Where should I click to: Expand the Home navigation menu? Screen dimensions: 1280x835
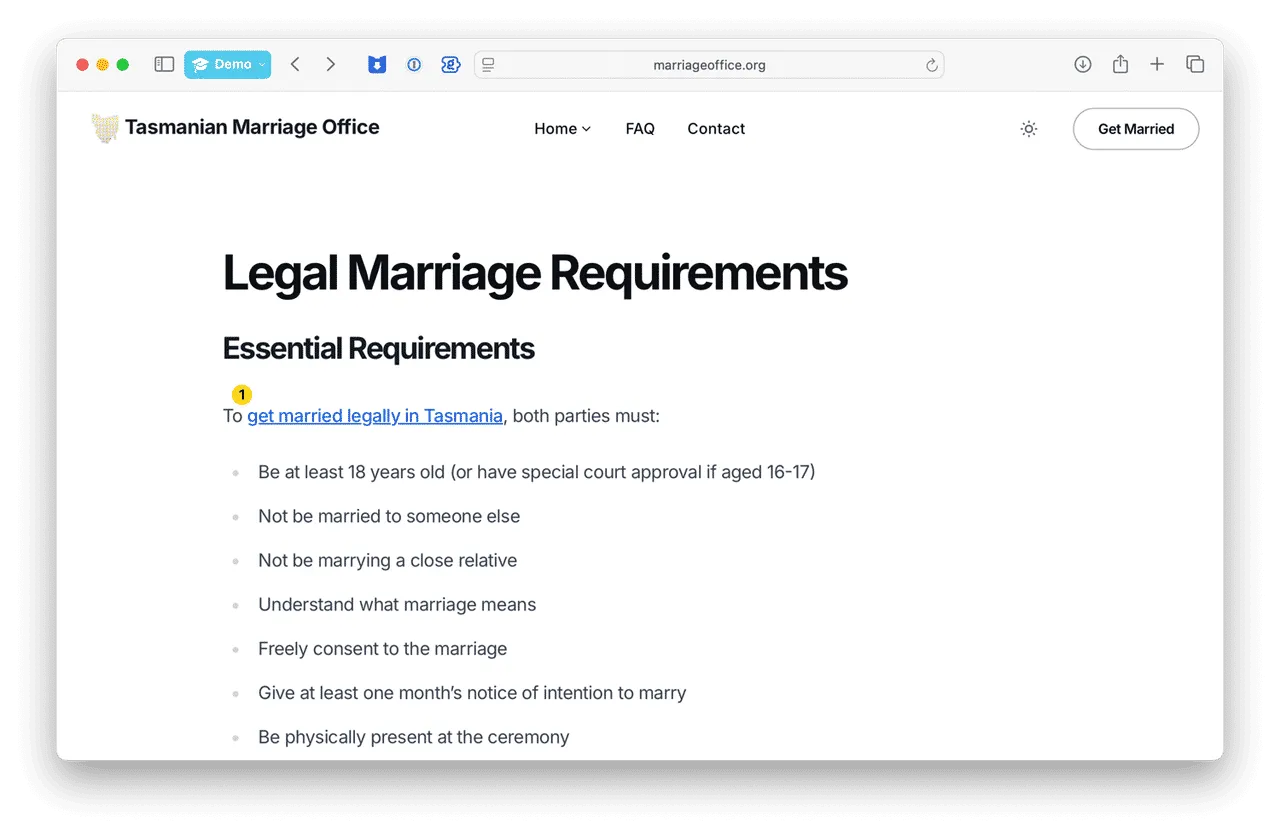pyautogui.click(x=562, y=129)
